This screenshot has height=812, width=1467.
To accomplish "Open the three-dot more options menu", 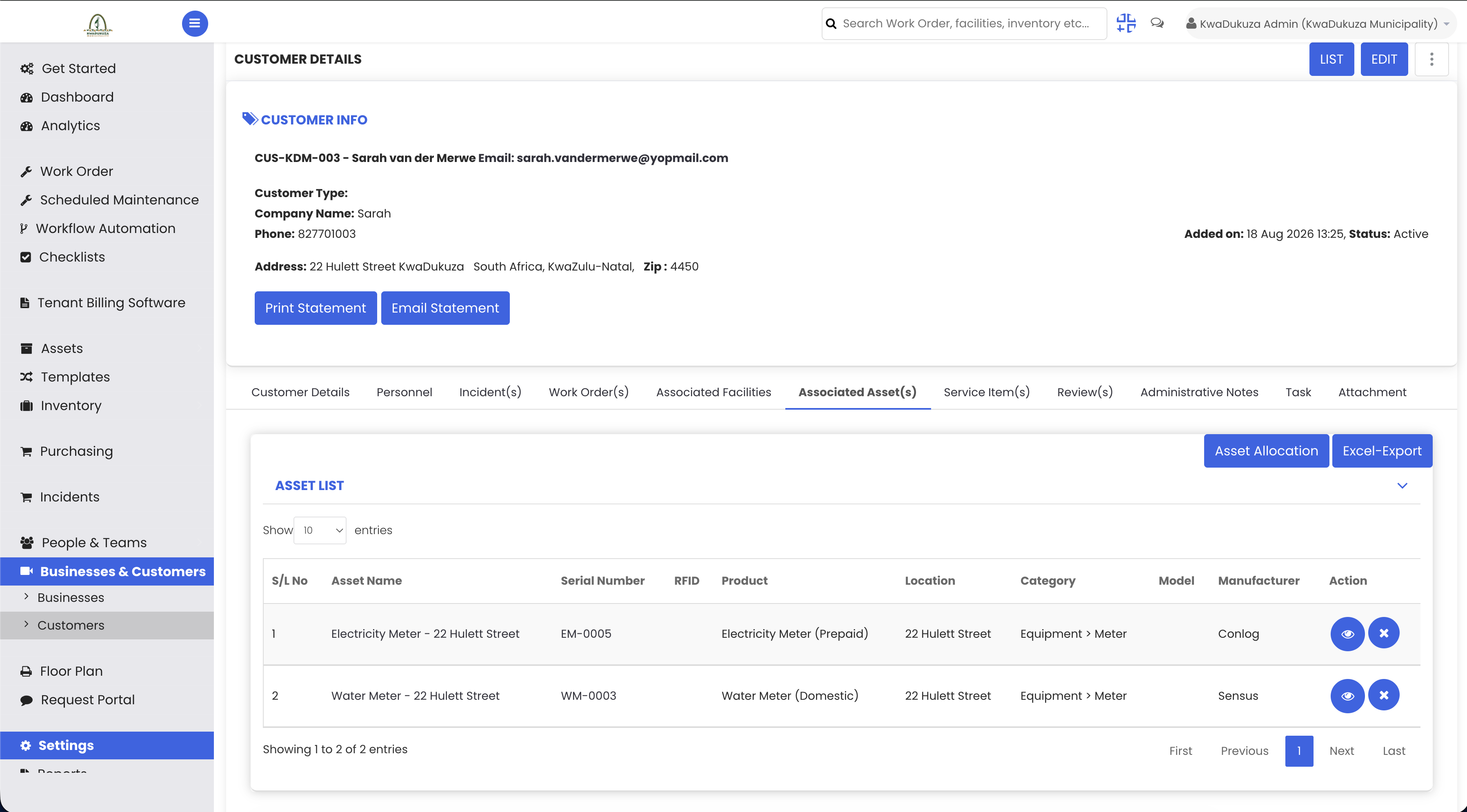I will (1431, 59).
